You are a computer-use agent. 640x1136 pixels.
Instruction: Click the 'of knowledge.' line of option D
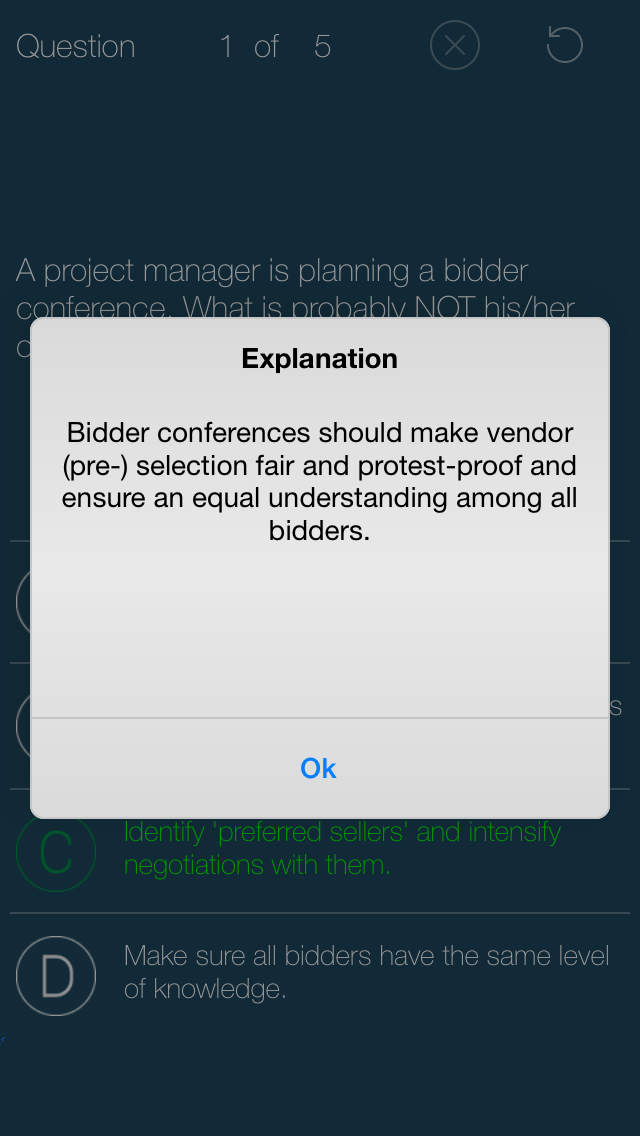(x=205, y=989)
